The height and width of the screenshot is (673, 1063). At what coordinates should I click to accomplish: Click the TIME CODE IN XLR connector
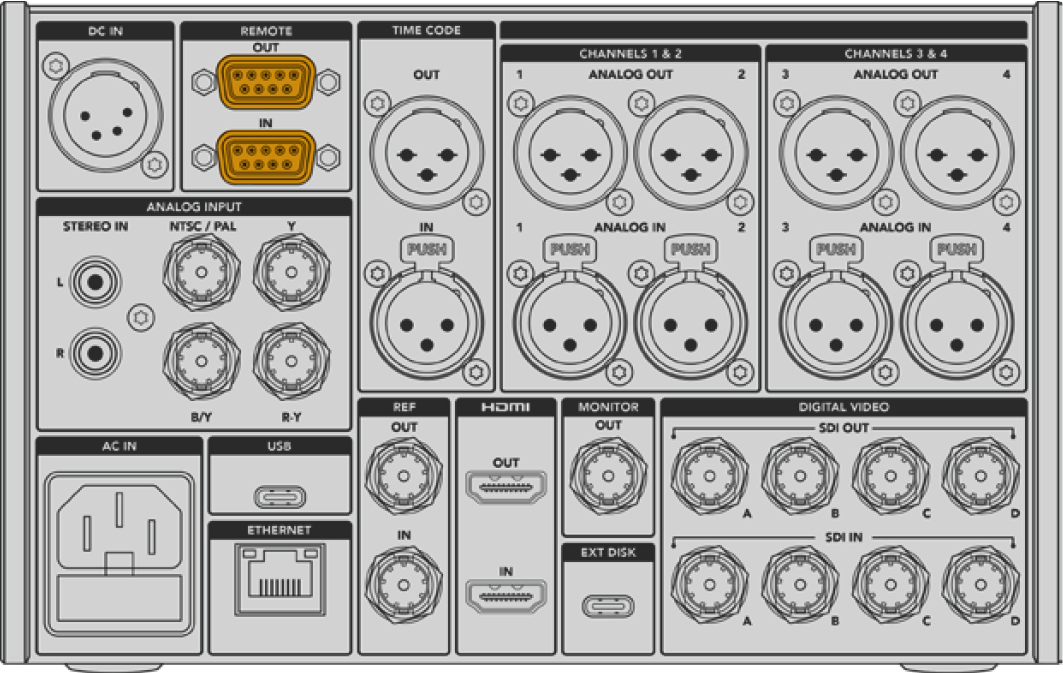click(x=426, y=323)
